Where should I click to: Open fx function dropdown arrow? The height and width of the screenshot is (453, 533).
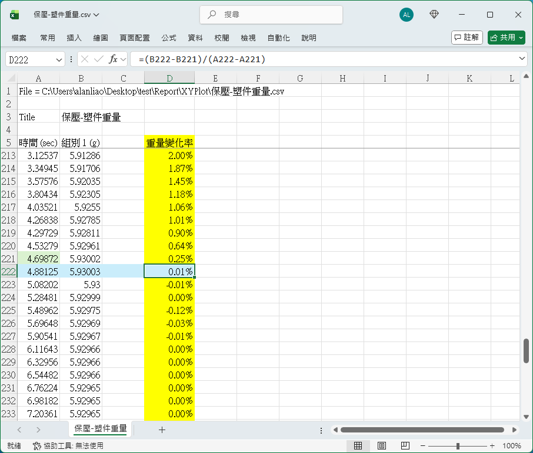(123, 60)
